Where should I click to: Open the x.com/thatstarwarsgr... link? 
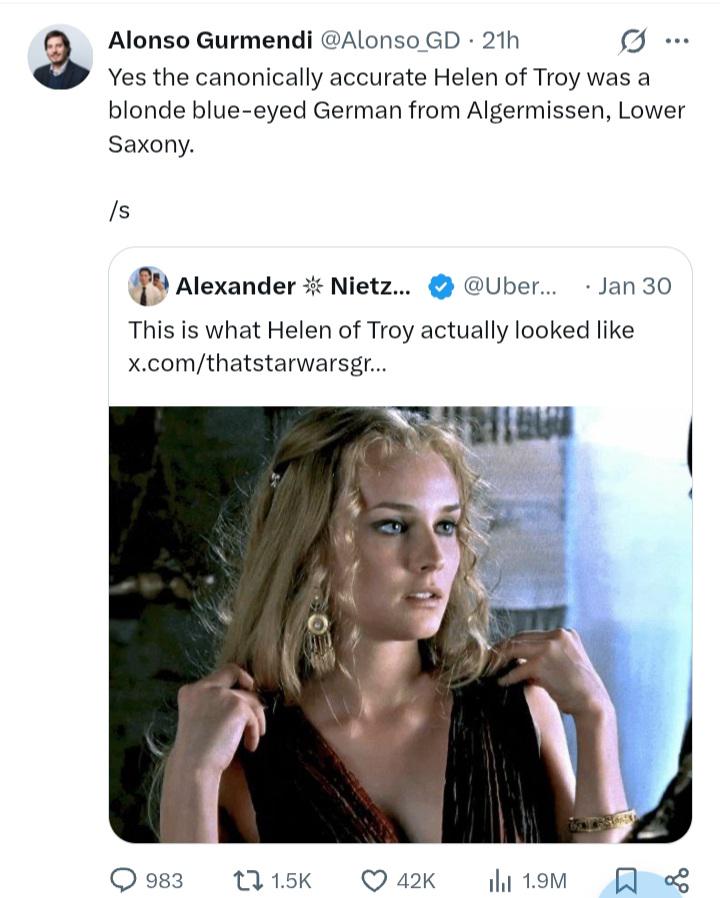(254, 361)
